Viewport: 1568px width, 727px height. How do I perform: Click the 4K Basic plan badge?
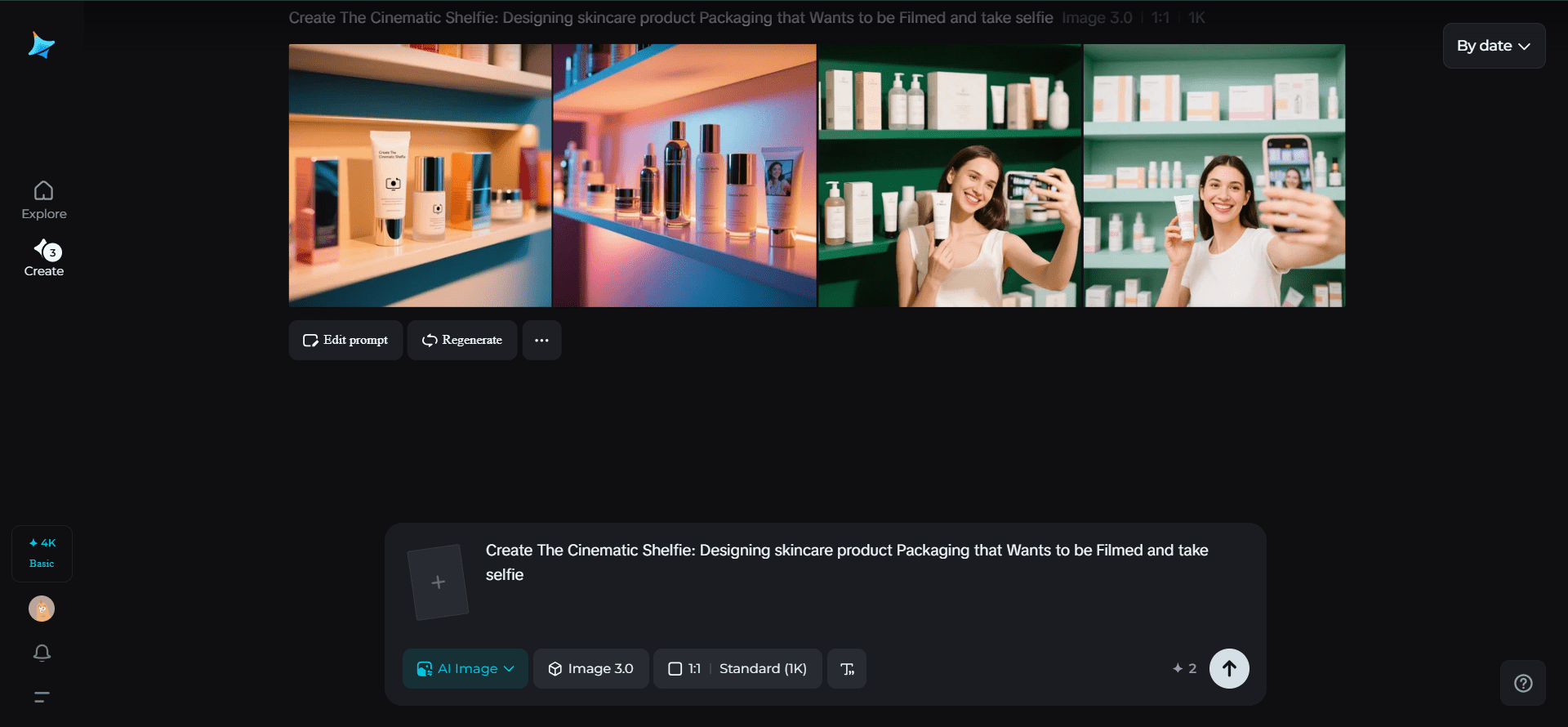[42, 553]
